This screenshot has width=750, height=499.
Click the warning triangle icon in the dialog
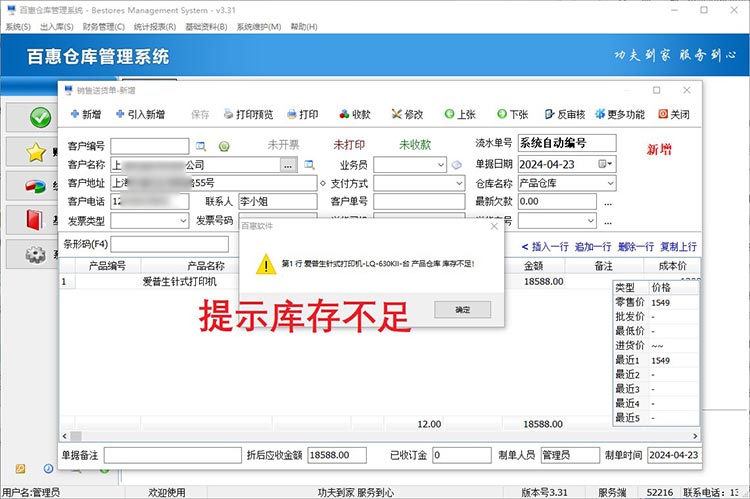pyautogui.click(x=265, y=264)
